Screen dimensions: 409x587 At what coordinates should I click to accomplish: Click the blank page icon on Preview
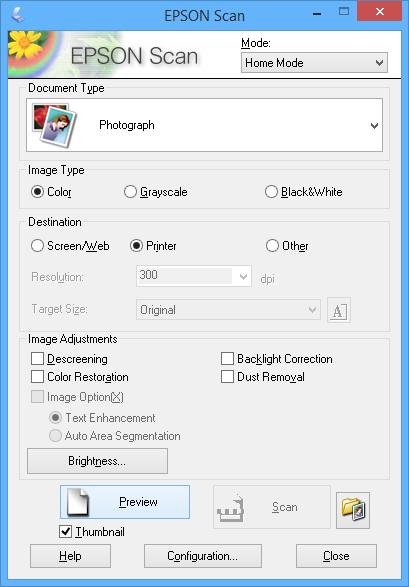[x=78, y=502]
